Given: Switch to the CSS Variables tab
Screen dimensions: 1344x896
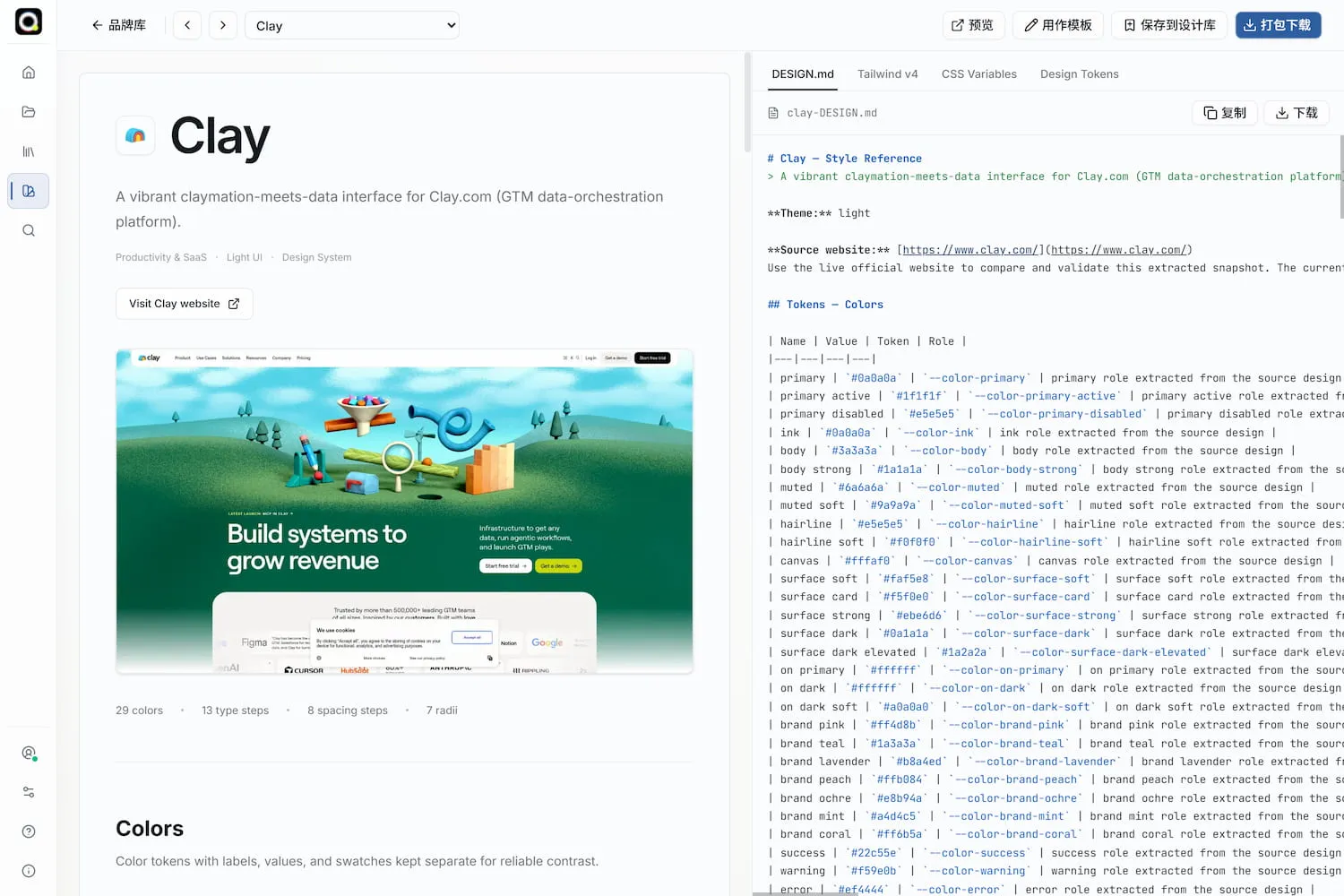Looking at the screenshot, I should click(979, 74).
